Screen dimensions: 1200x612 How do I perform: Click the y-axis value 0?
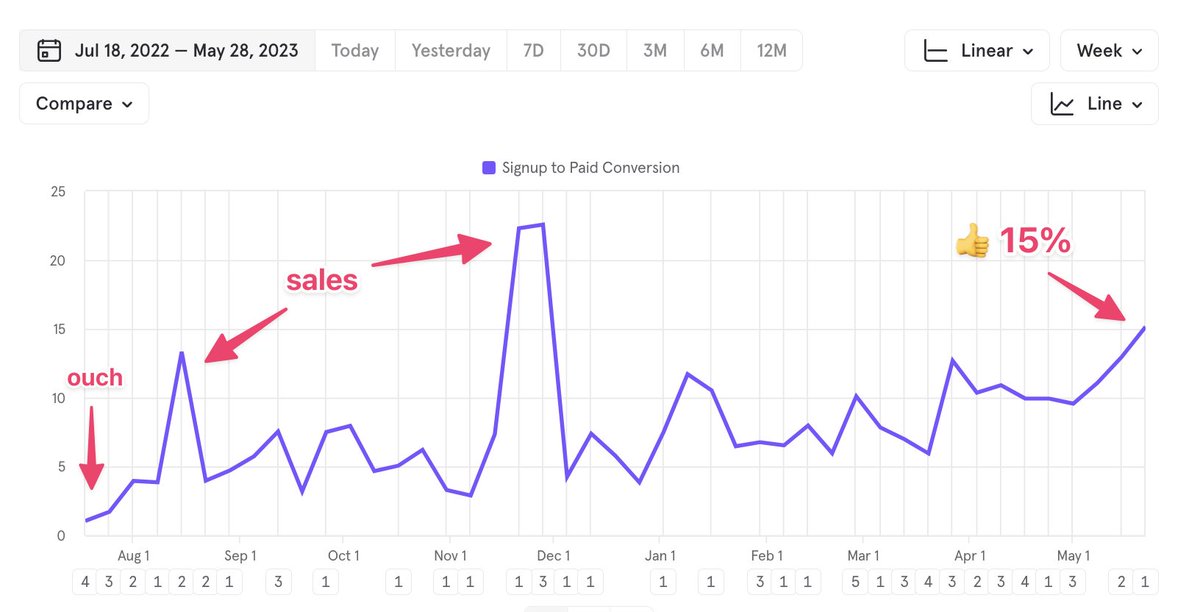click(61, 535)
